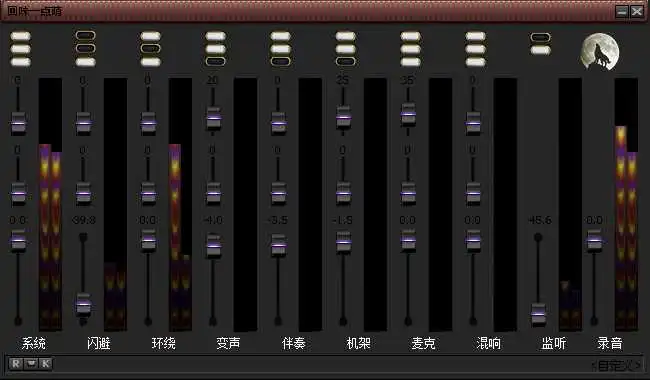Screen dimensions: 650x380
Task: Click the 0.0 volume fader knob of 录音
Action: (594, 241)
